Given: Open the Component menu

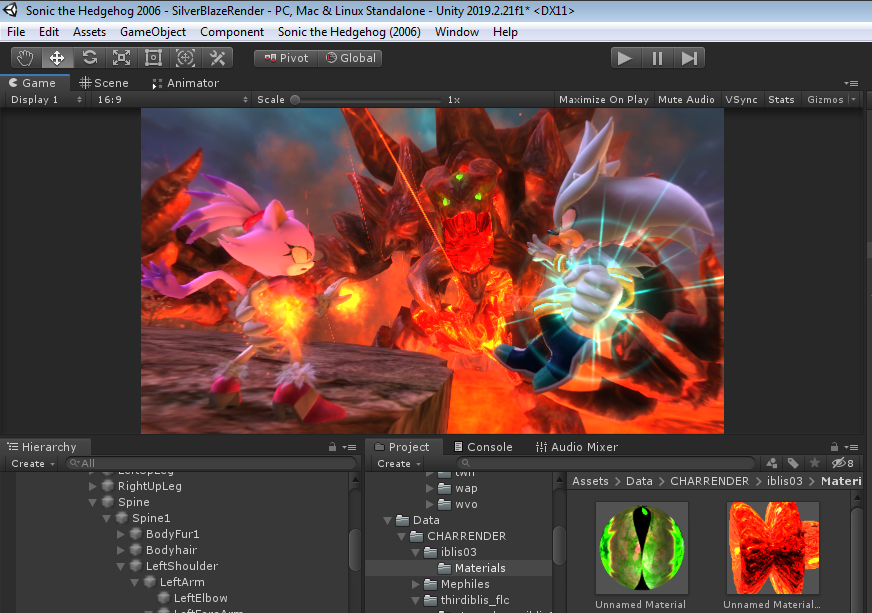Looking at the screenshot, I should tap(232, 32).
